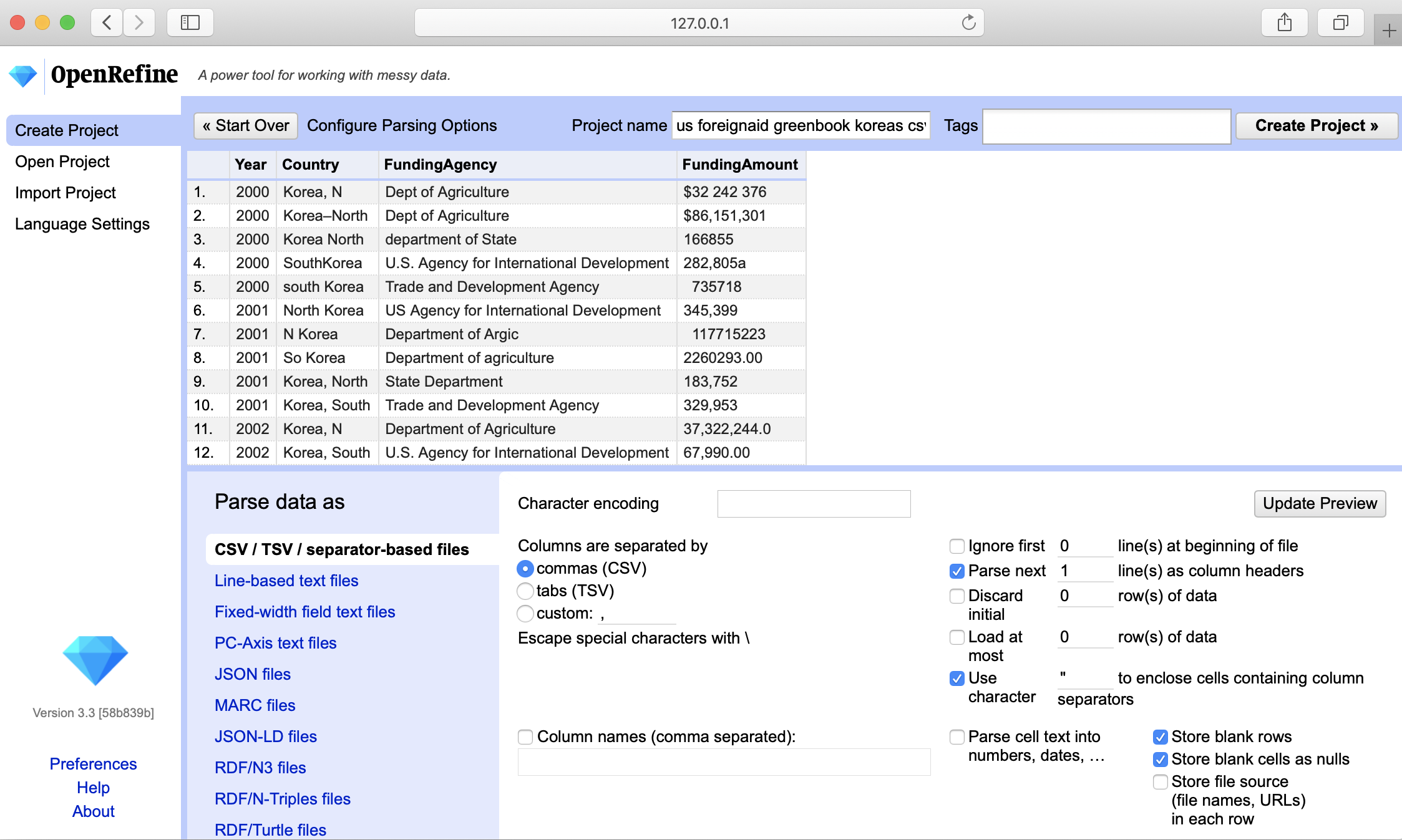
Task: Select custom separator radio button
Action: (x=525, y=614)
